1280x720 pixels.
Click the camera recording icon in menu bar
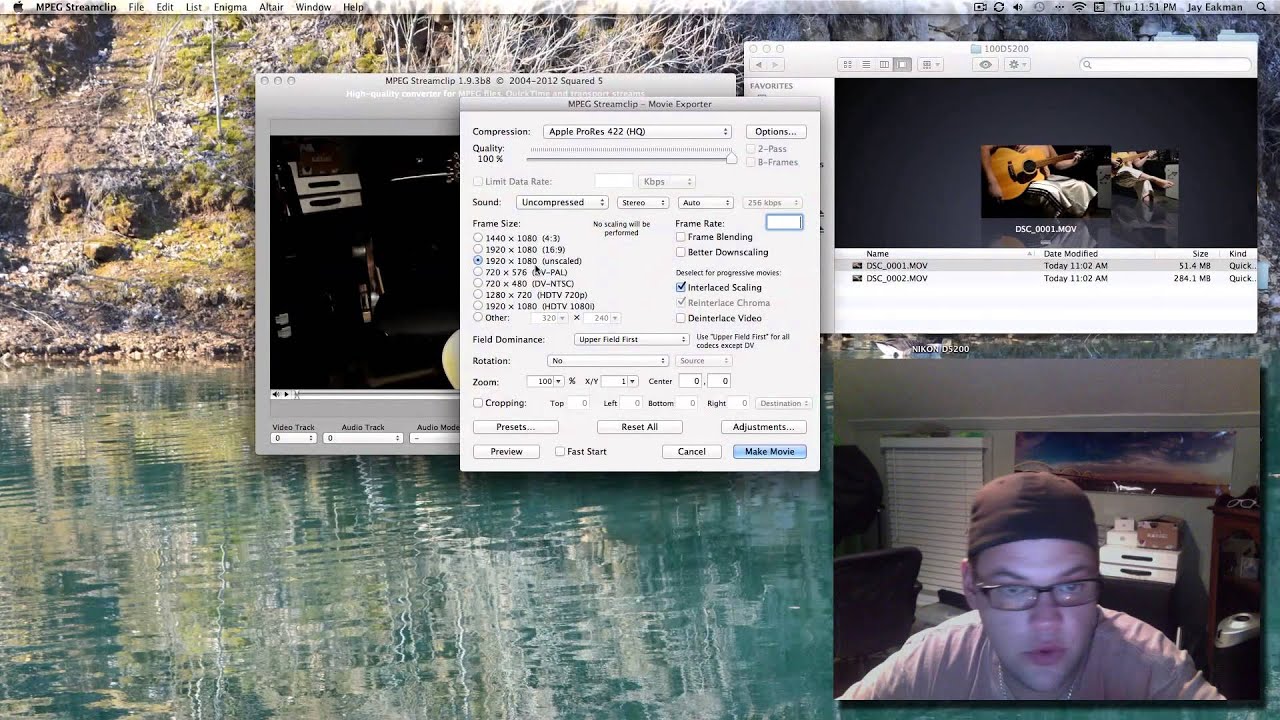tap(979, 7)
